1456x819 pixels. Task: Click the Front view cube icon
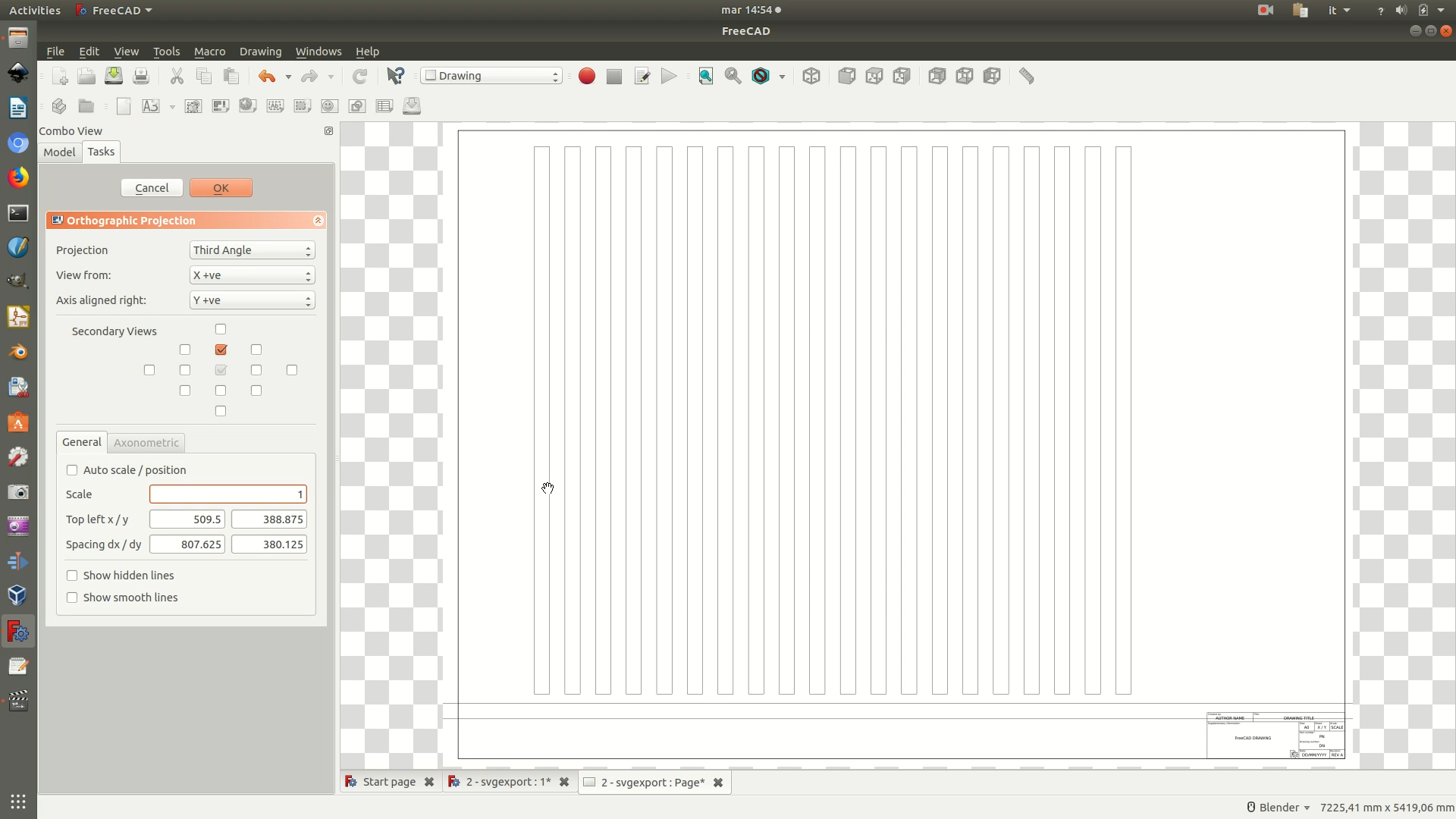(847, 76)
